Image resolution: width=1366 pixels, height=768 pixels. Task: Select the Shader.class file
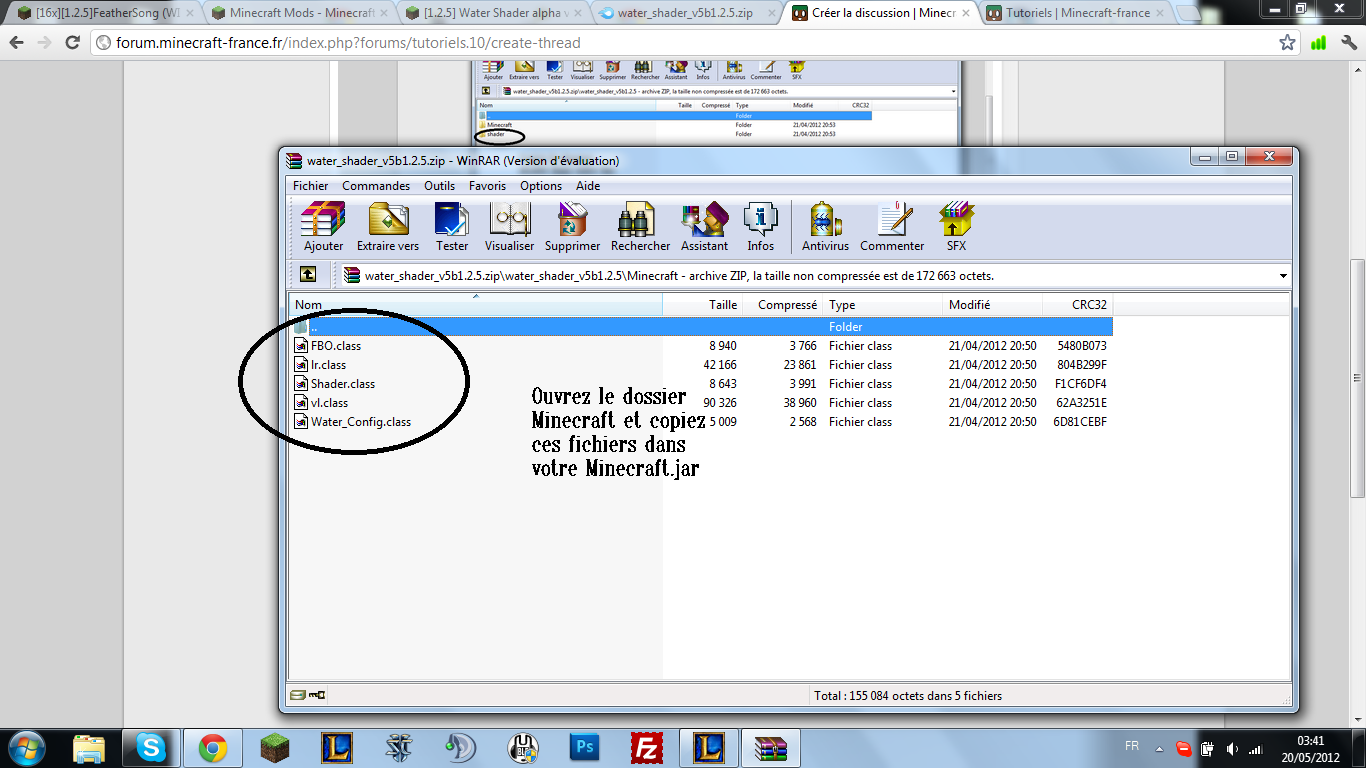click(343, 384)
